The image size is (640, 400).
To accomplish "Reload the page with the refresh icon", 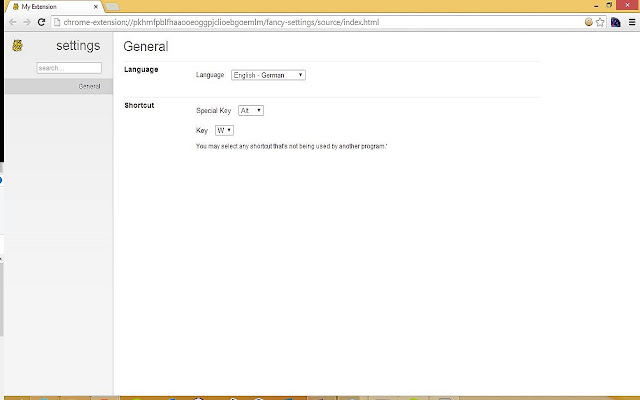I will [41, 22].
